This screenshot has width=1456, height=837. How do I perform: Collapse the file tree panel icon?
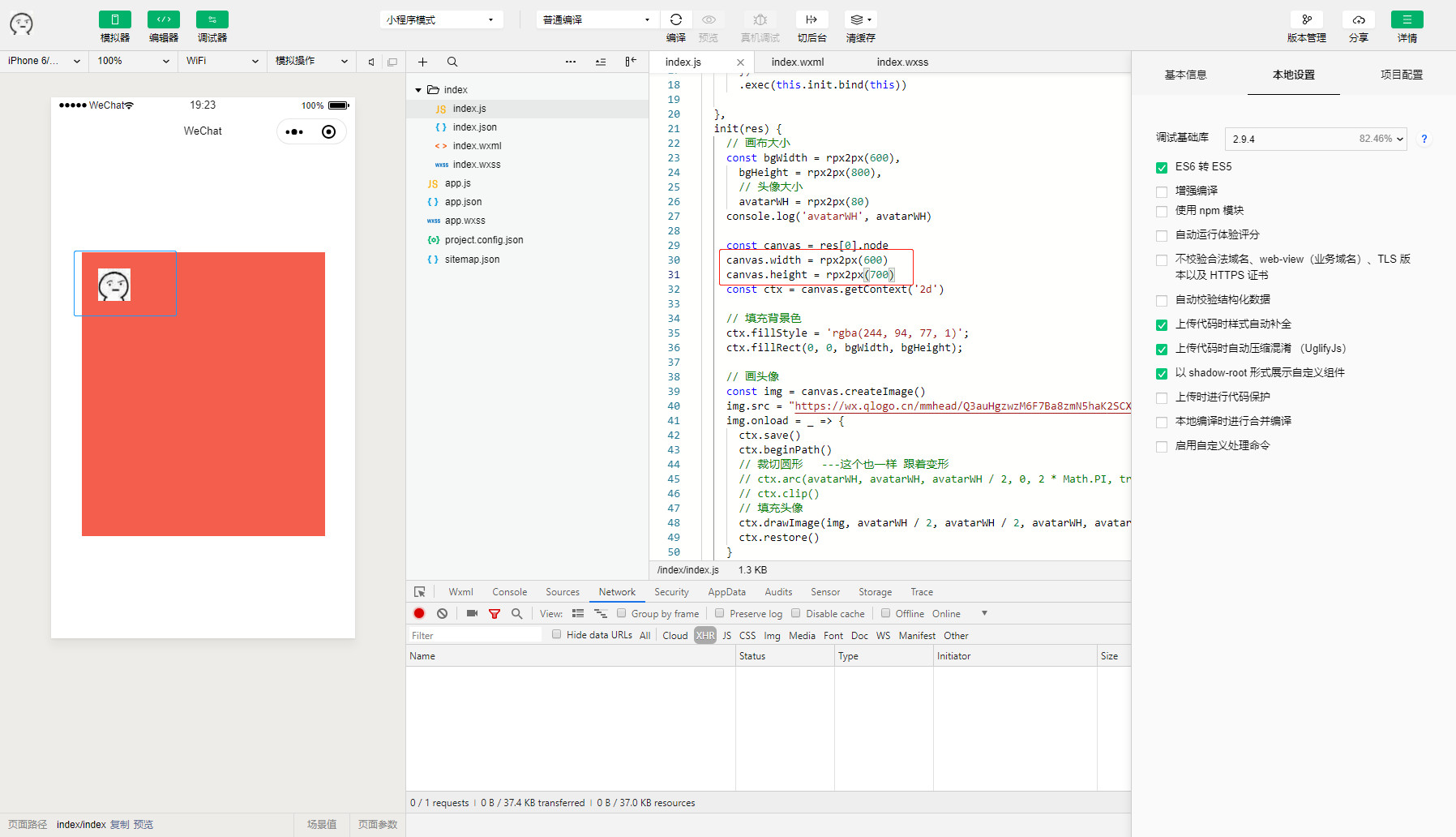click(631, 62)
